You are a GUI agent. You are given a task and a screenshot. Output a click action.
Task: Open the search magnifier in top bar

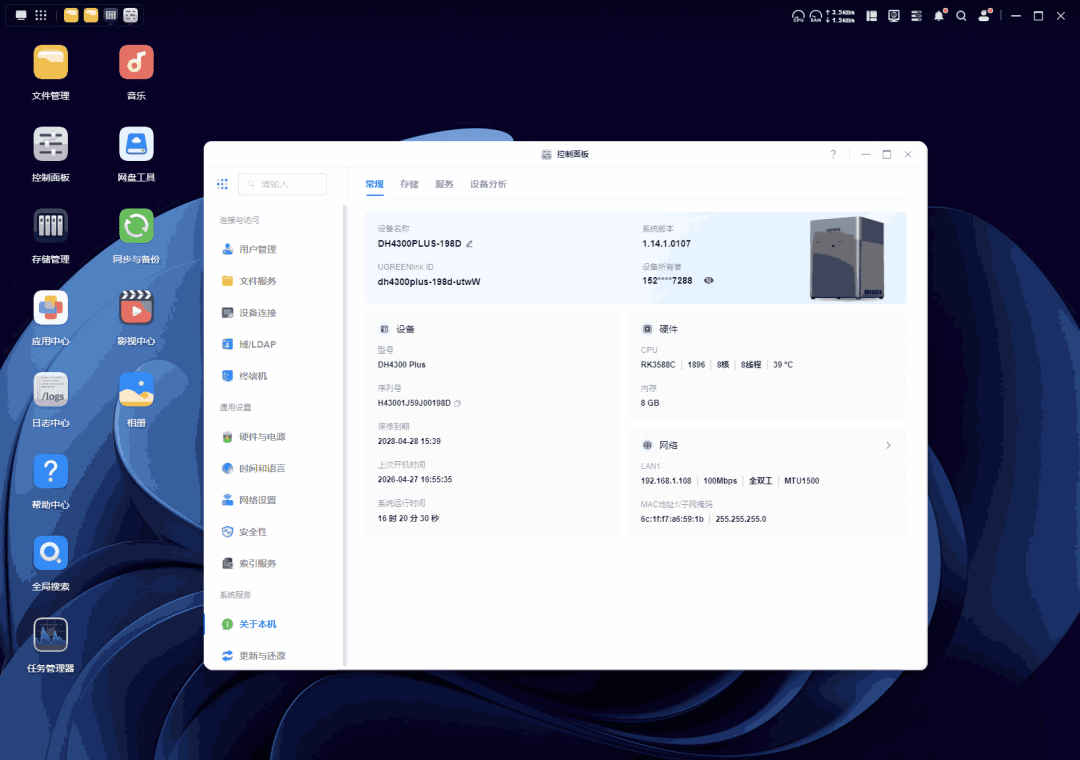click(x=961, y=16)
